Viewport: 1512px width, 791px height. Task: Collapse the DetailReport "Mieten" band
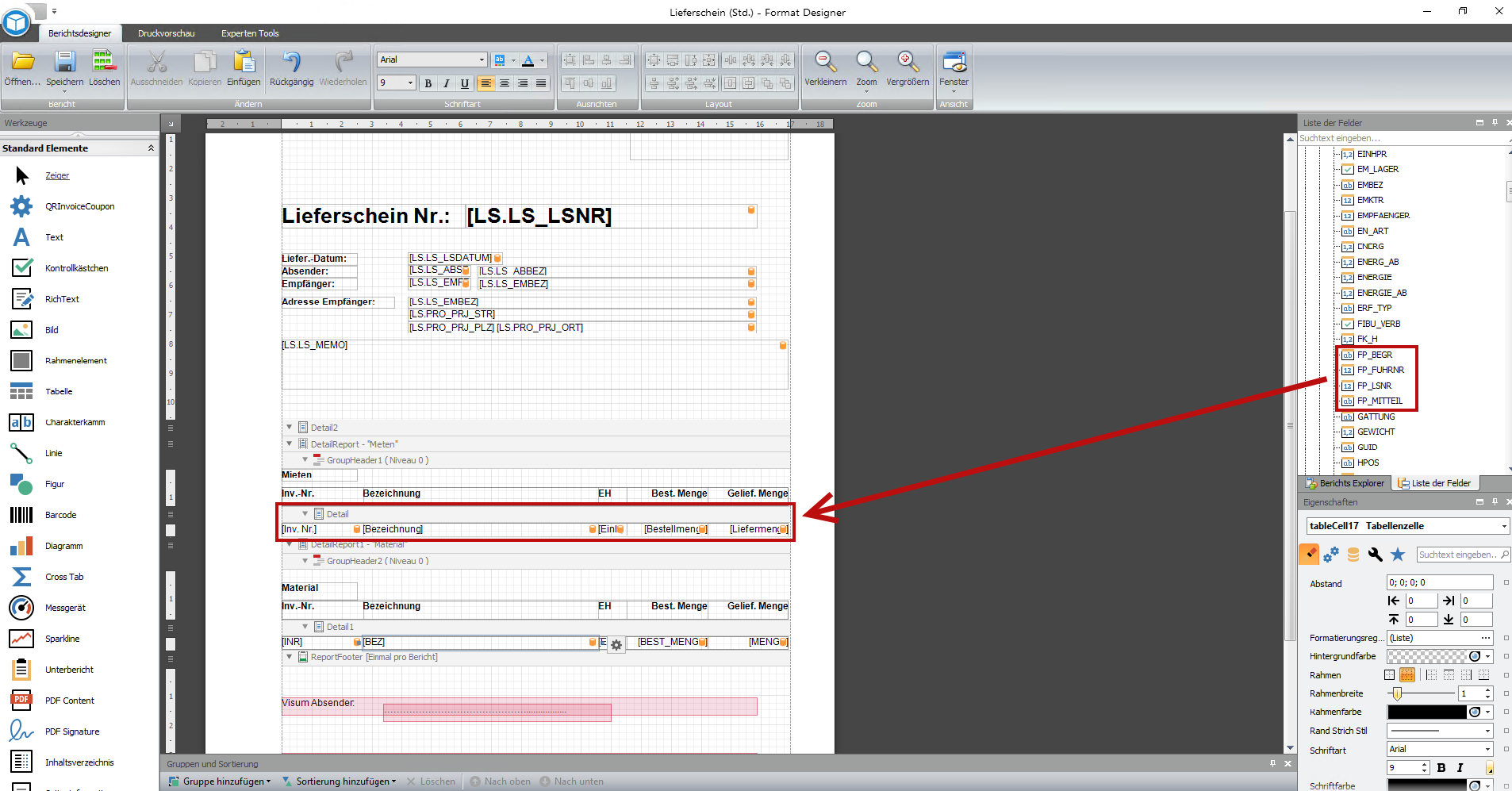pyautogui.click(x=290, y=444)
